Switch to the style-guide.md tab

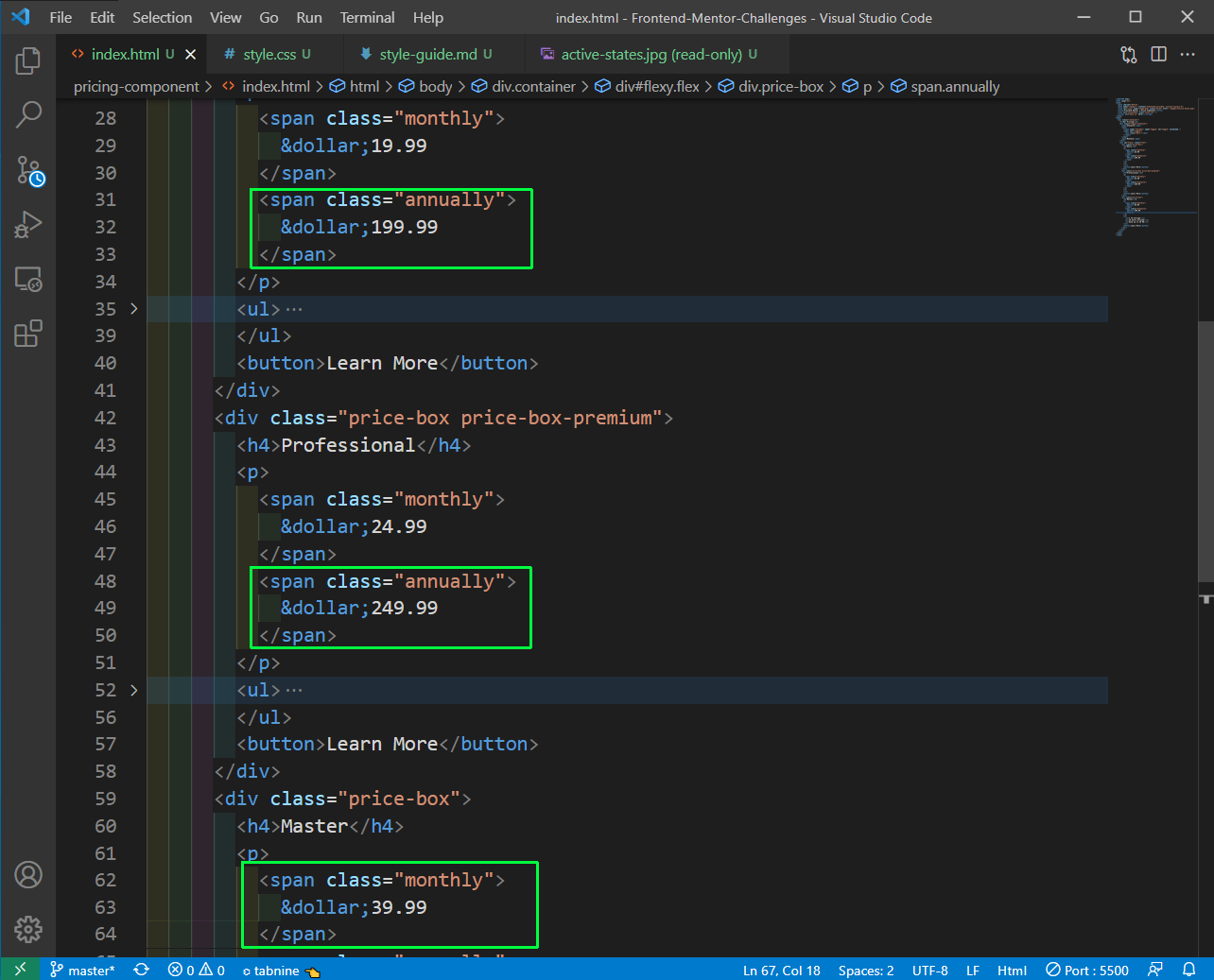427,55
